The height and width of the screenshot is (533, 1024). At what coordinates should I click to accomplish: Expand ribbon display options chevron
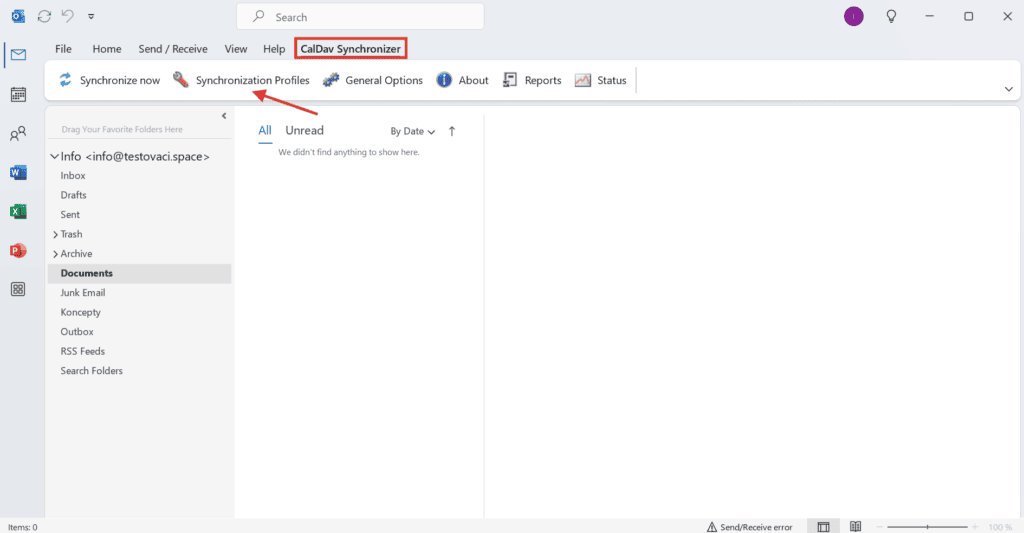[1008, 89]
